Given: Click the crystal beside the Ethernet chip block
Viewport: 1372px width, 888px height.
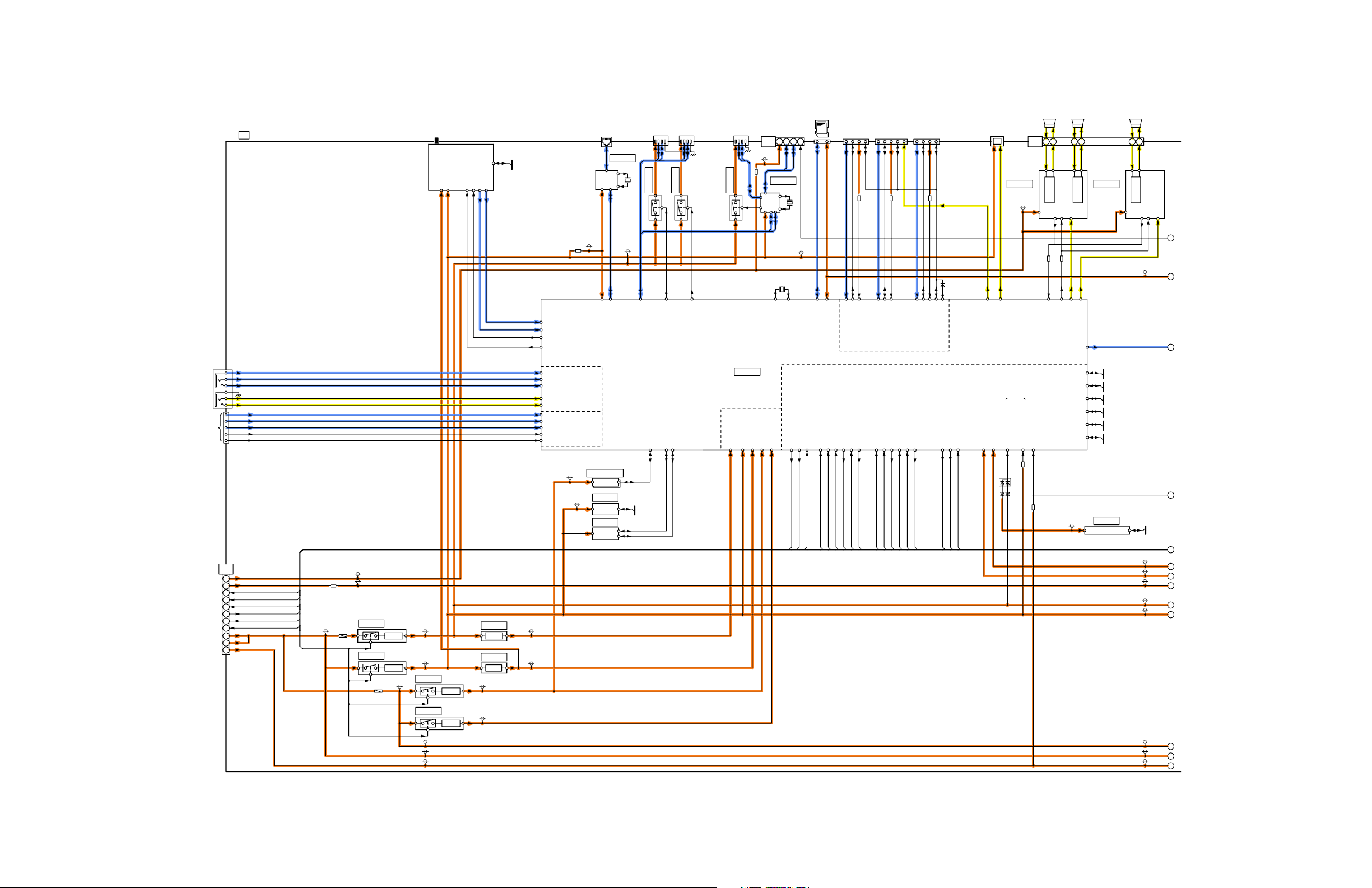Looking at the screenshot, I should [x=628, y=180].
